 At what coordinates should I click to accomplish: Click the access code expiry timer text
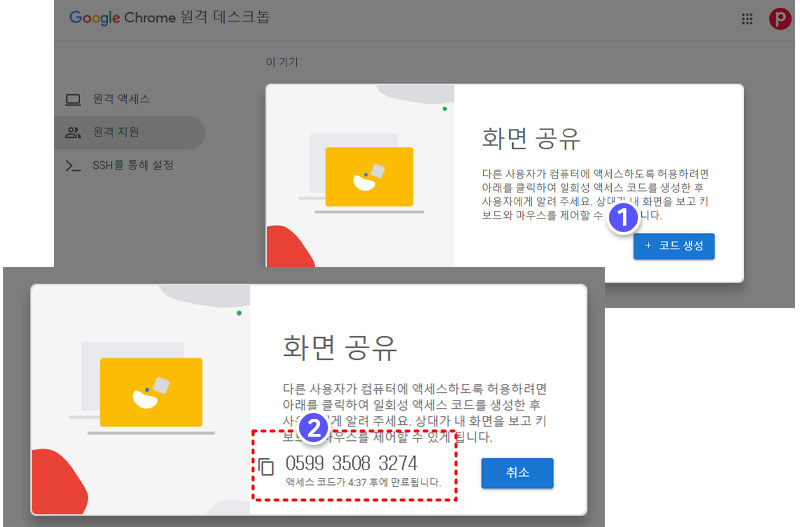pyautogui.click(x=362, y=483)
